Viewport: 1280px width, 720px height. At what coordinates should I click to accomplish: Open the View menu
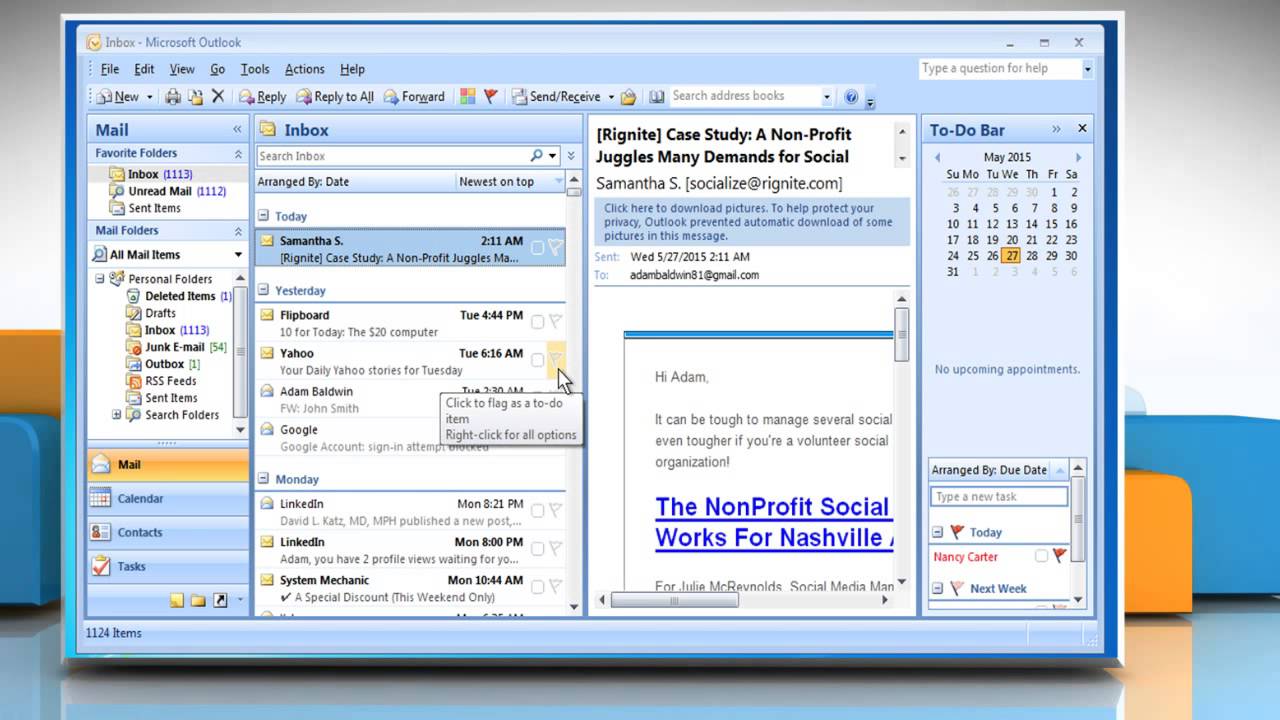pyautogui.click(x=182, y=69)
